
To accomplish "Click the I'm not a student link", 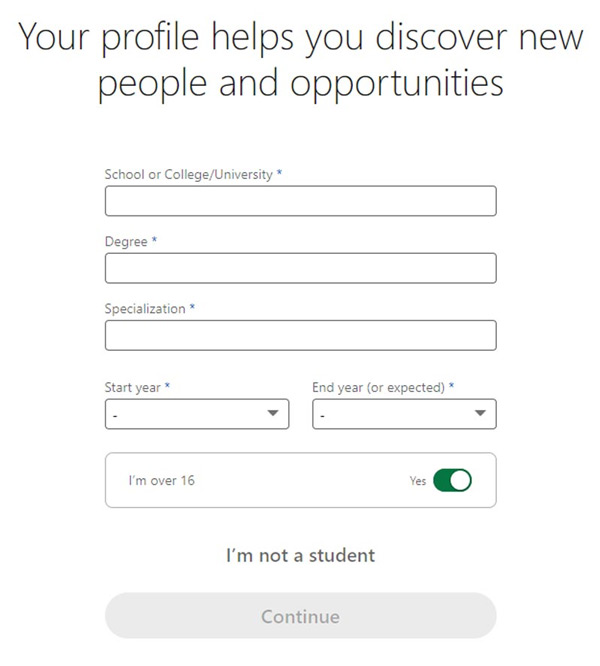I will click(300, 555).
